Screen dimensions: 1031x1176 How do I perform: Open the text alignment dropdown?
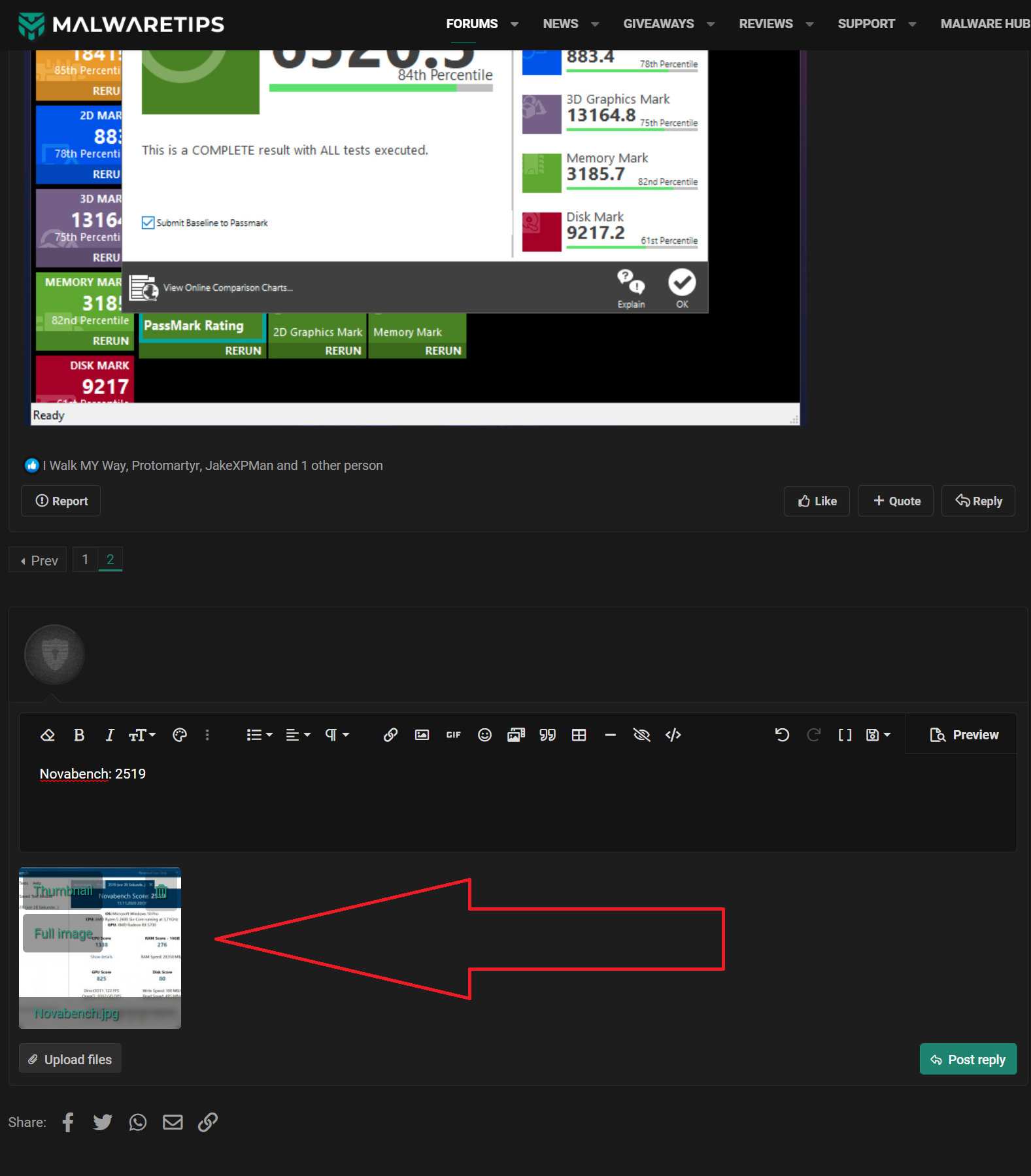[298, 735]
